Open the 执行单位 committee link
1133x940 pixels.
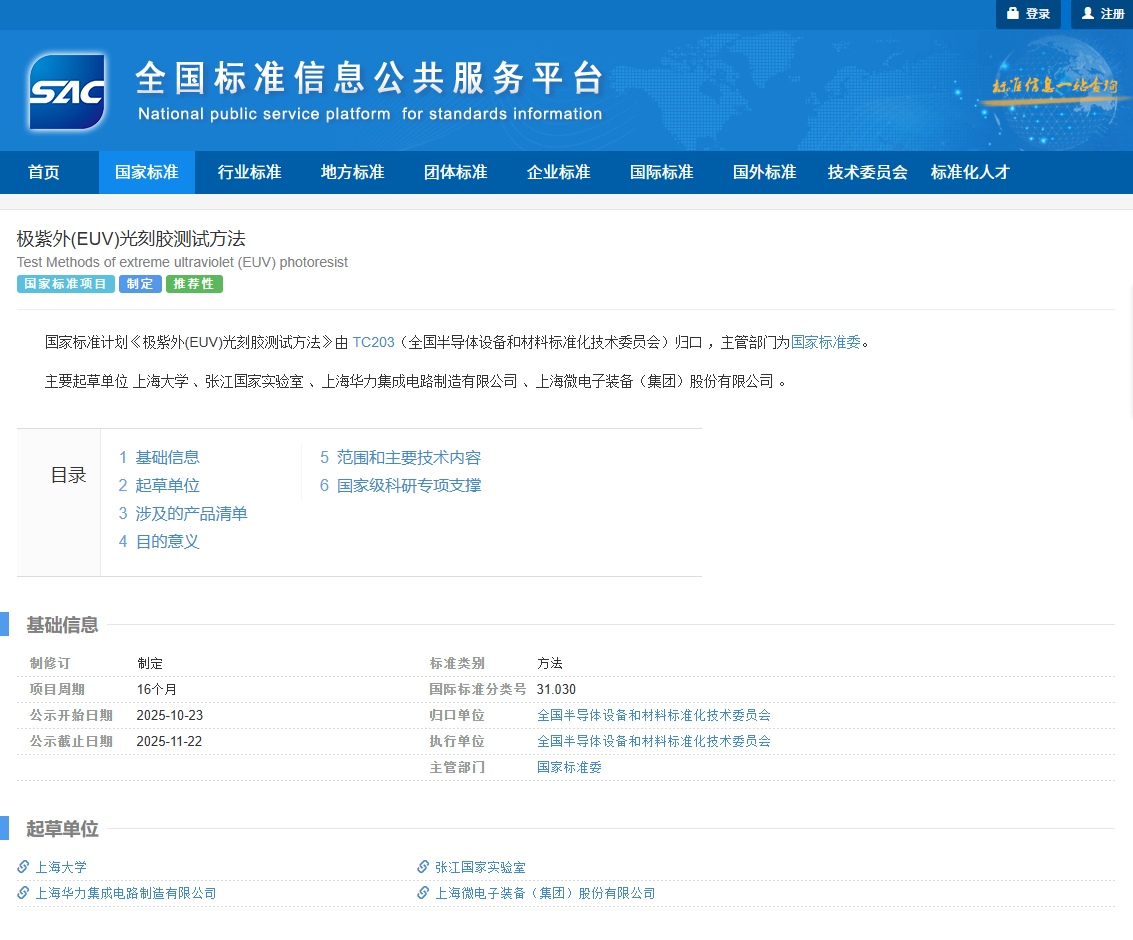[653, 741]
